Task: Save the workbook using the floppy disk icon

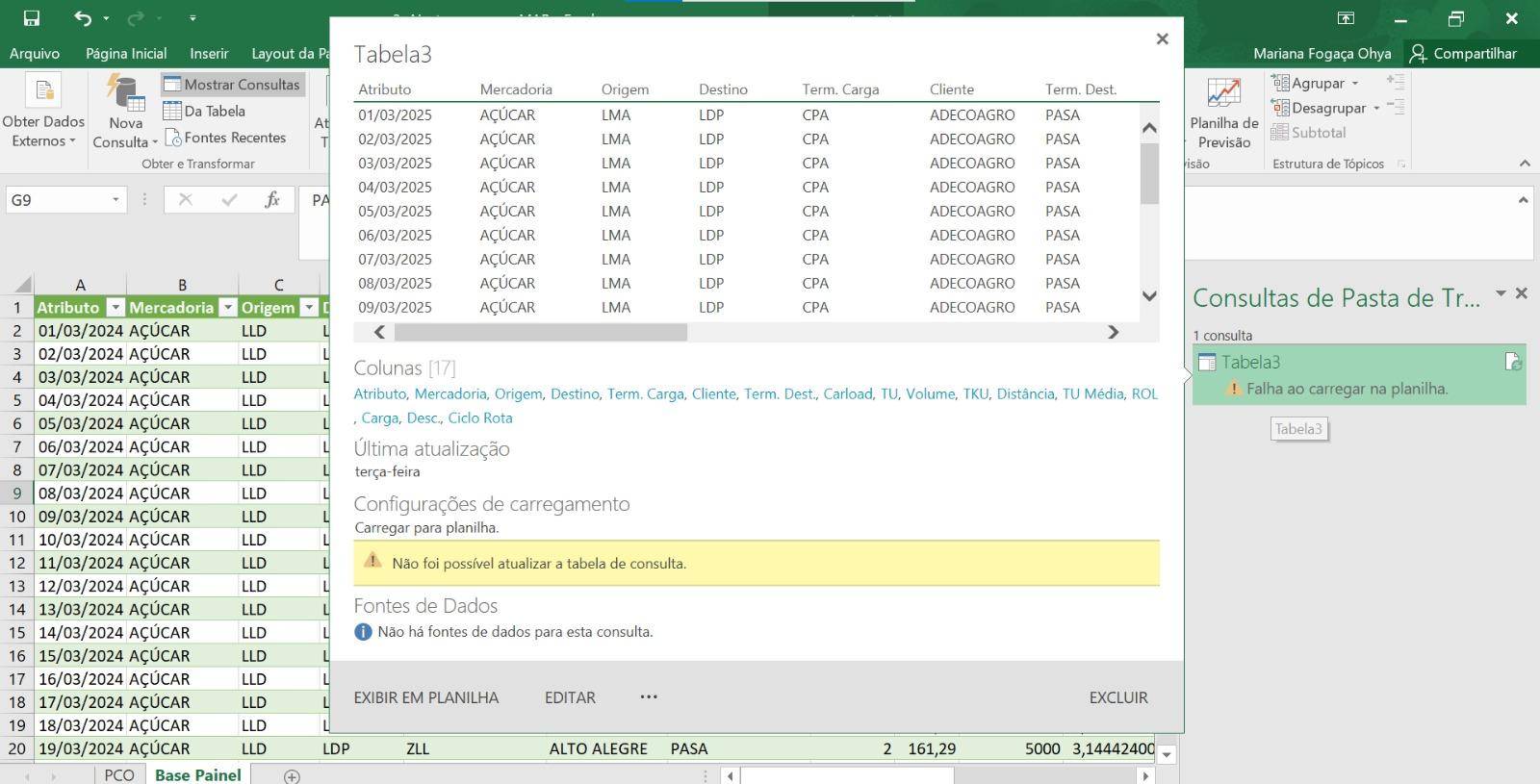Action: [x=32, y=18]
